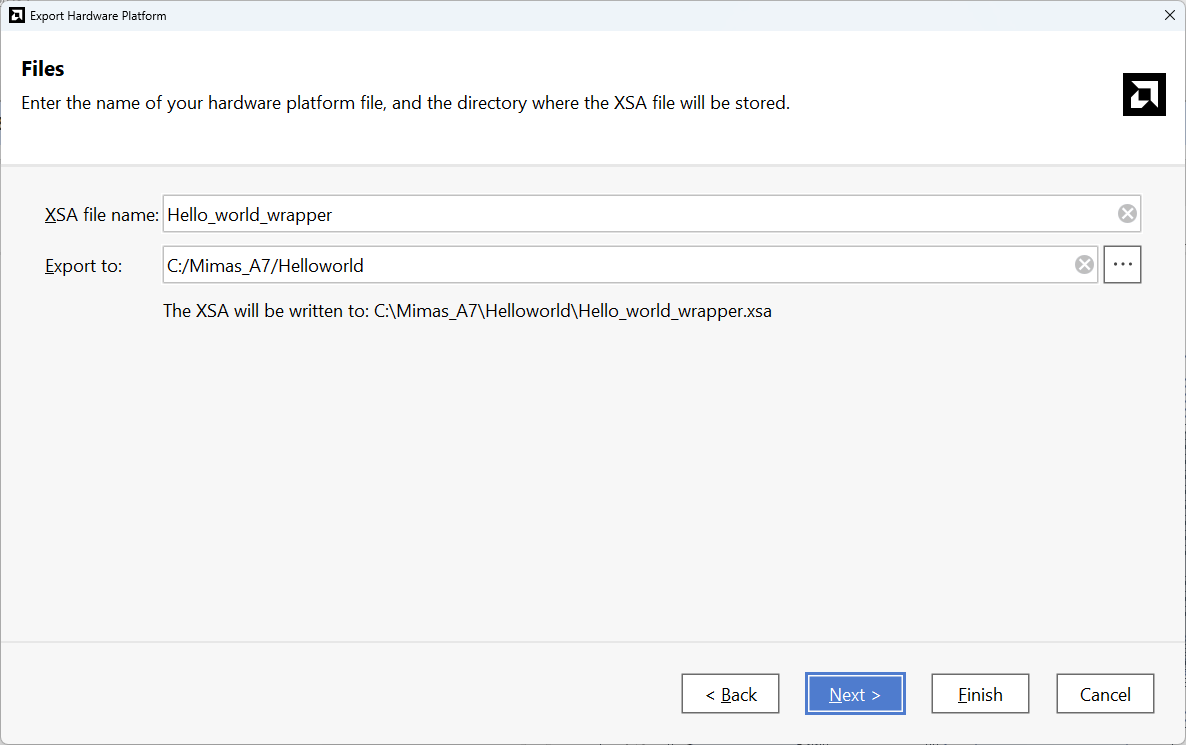The image size is (1186, 745).
Task: Go to the previous page with Back
Action: (x=730, y=694)
